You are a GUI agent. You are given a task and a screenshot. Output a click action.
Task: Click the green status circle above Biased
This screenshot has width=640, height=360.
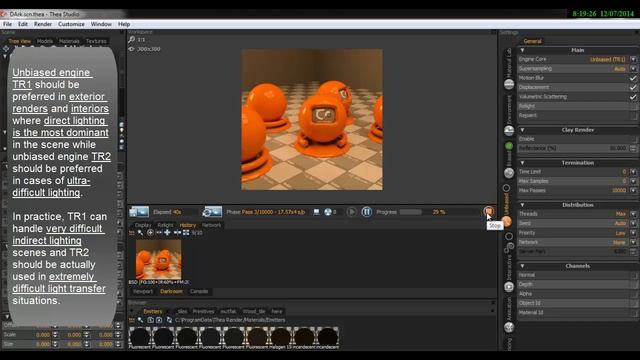(x=509, y=146)
